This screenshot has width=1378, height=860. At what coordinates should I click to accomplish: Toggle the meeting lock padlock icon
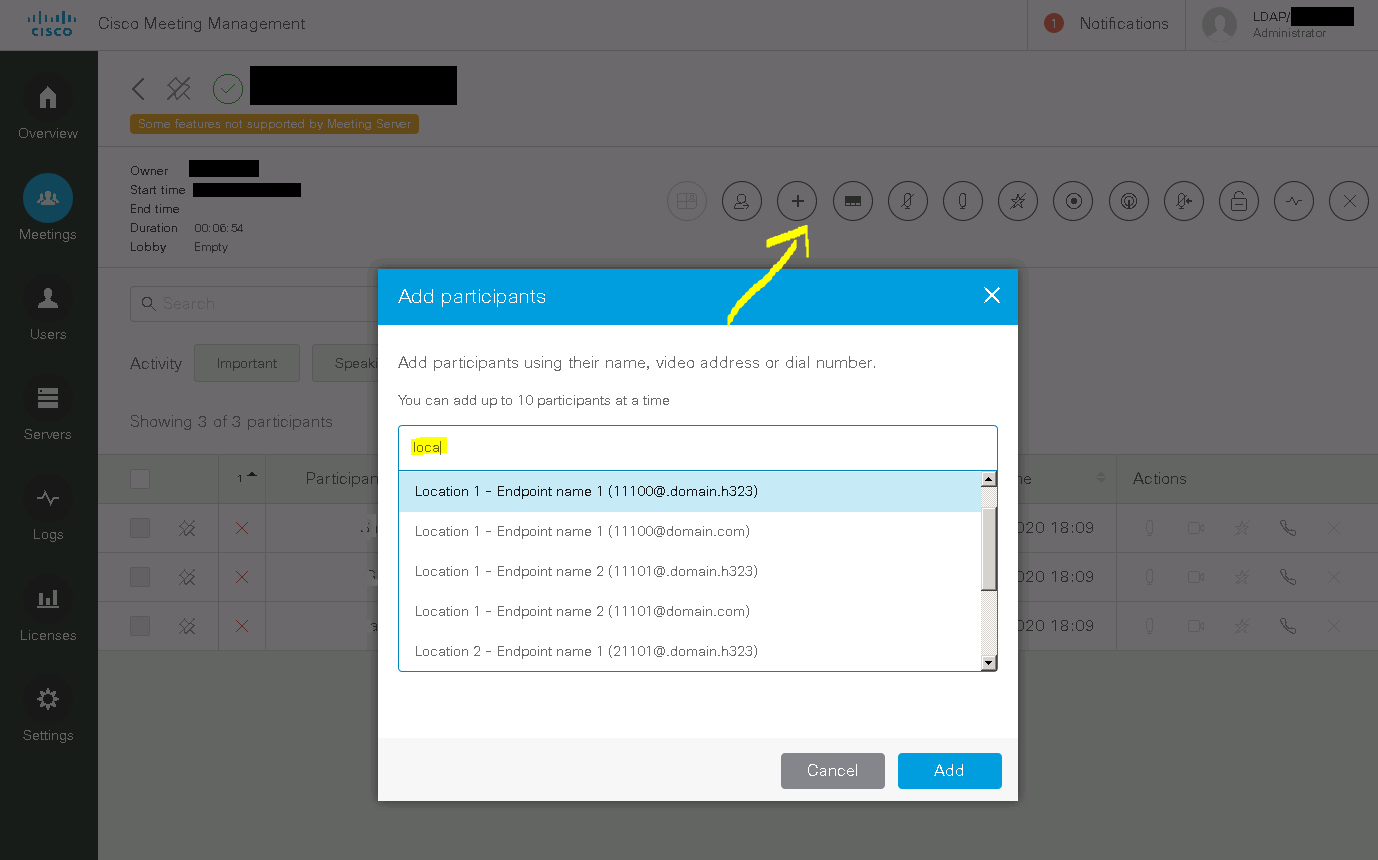pyautogui.click(x=1239, y=201)
